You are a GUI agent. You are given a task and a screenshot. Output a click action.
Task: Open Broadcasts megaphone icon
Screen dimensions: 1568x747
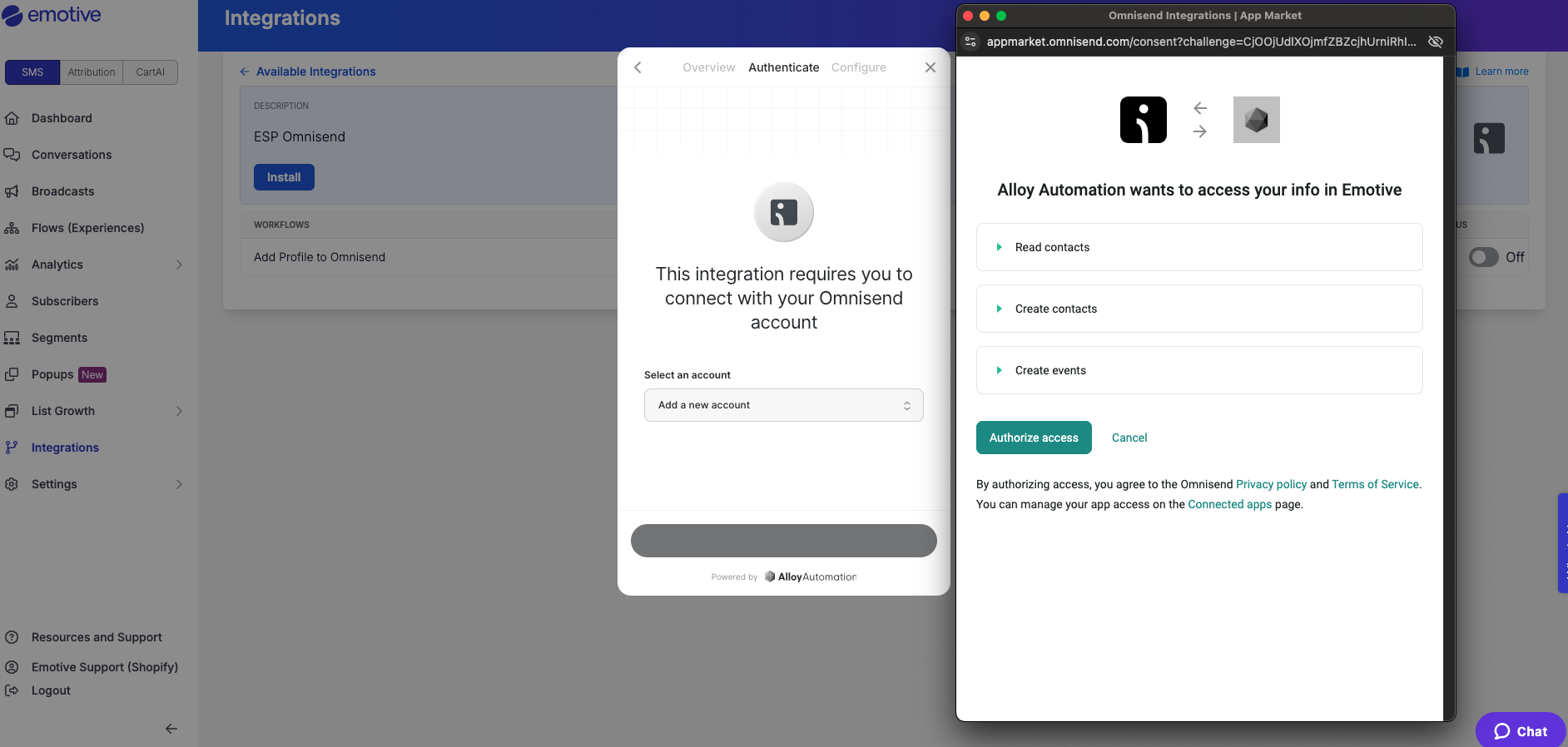(x=12, y=191)
